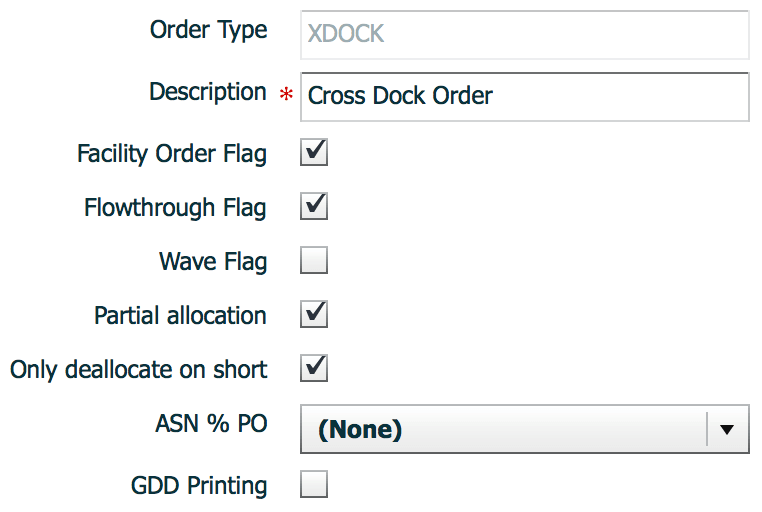Click the red required asterisk beside Description

tap(287, 97)
